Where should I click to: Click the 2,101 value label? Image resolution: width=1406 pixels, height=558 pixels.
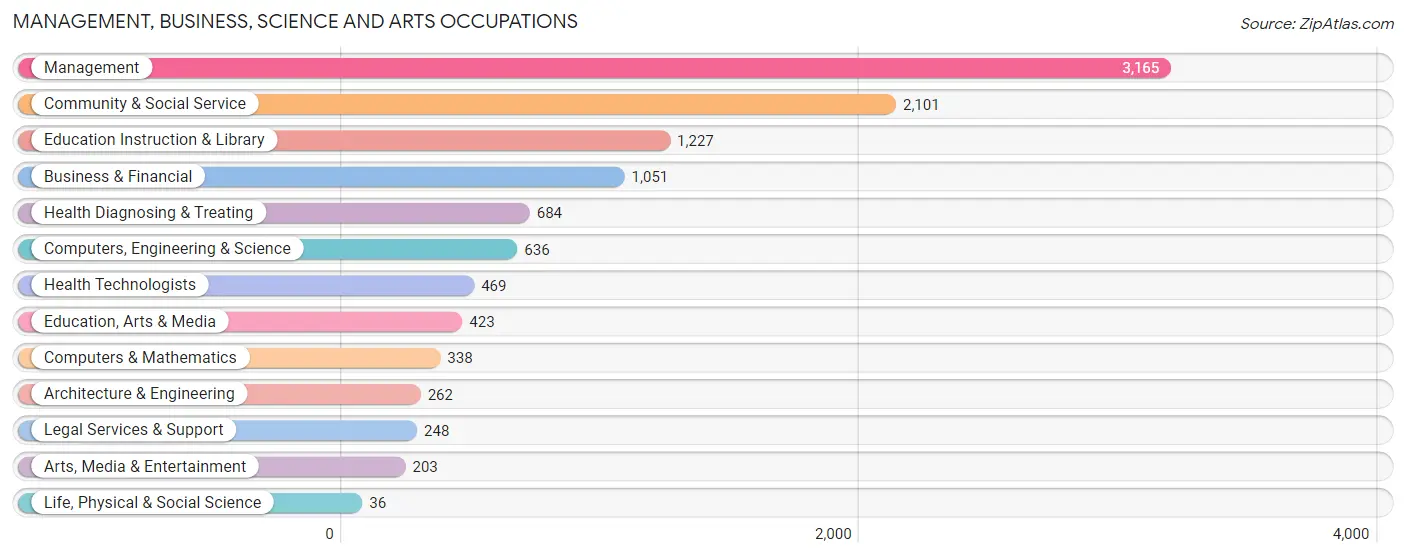tap(921, 104)
